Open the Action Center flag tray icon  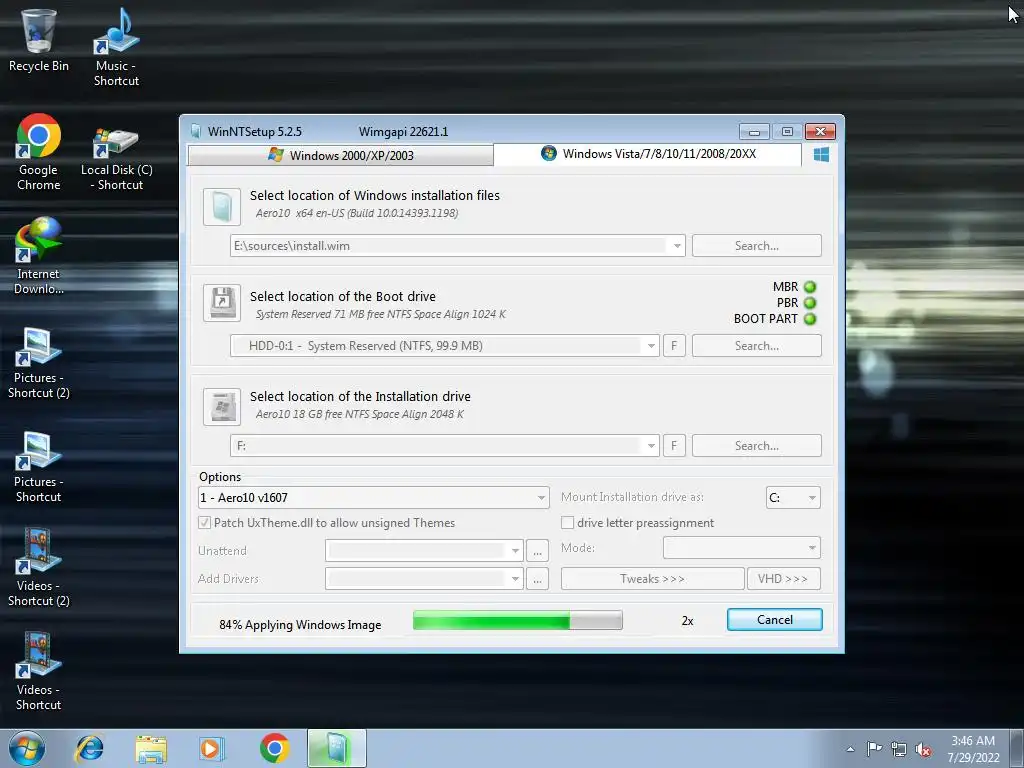[874, 749]
